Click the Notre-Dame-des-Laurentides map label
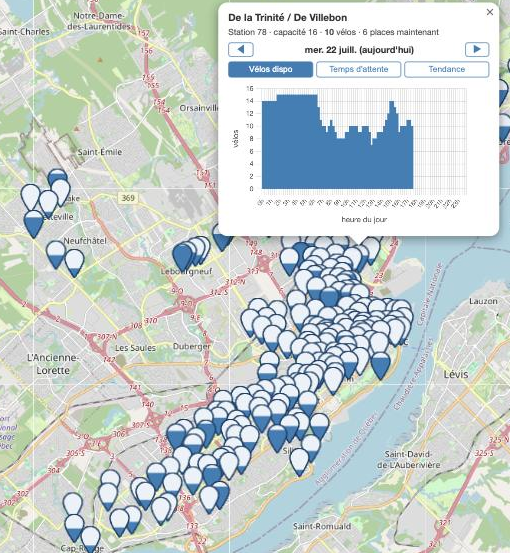510x553 pixels. 98,21
